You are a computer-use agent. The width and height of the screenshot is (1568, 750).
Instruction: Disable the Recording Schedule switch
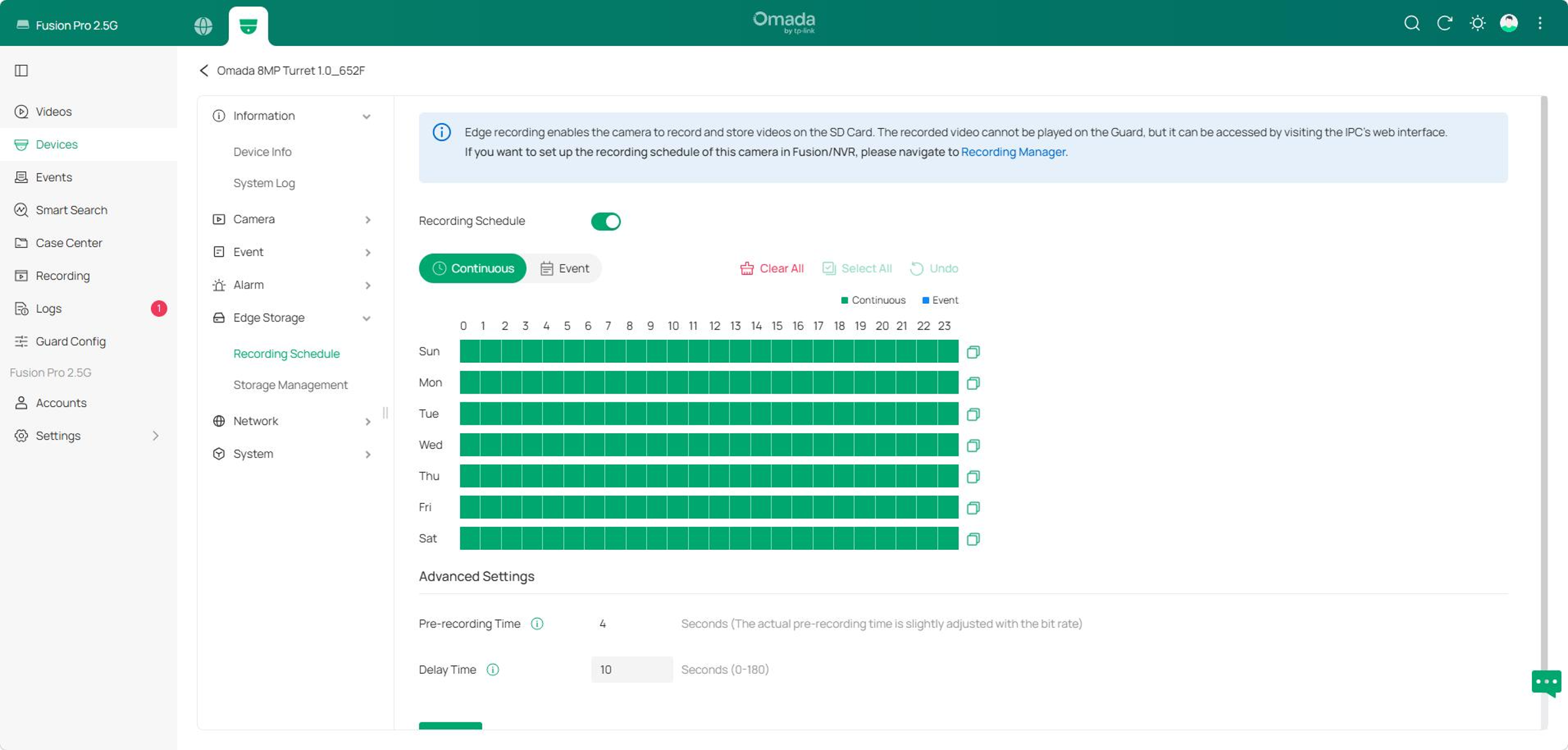[x=606, y=221]
